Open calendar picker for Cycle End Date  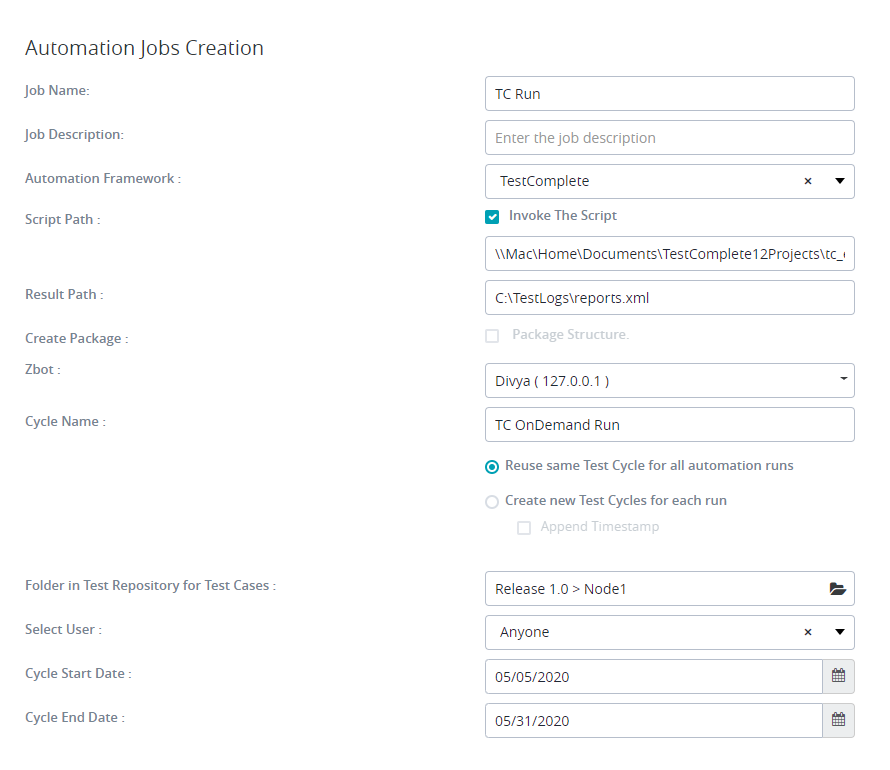click(838, 721)
